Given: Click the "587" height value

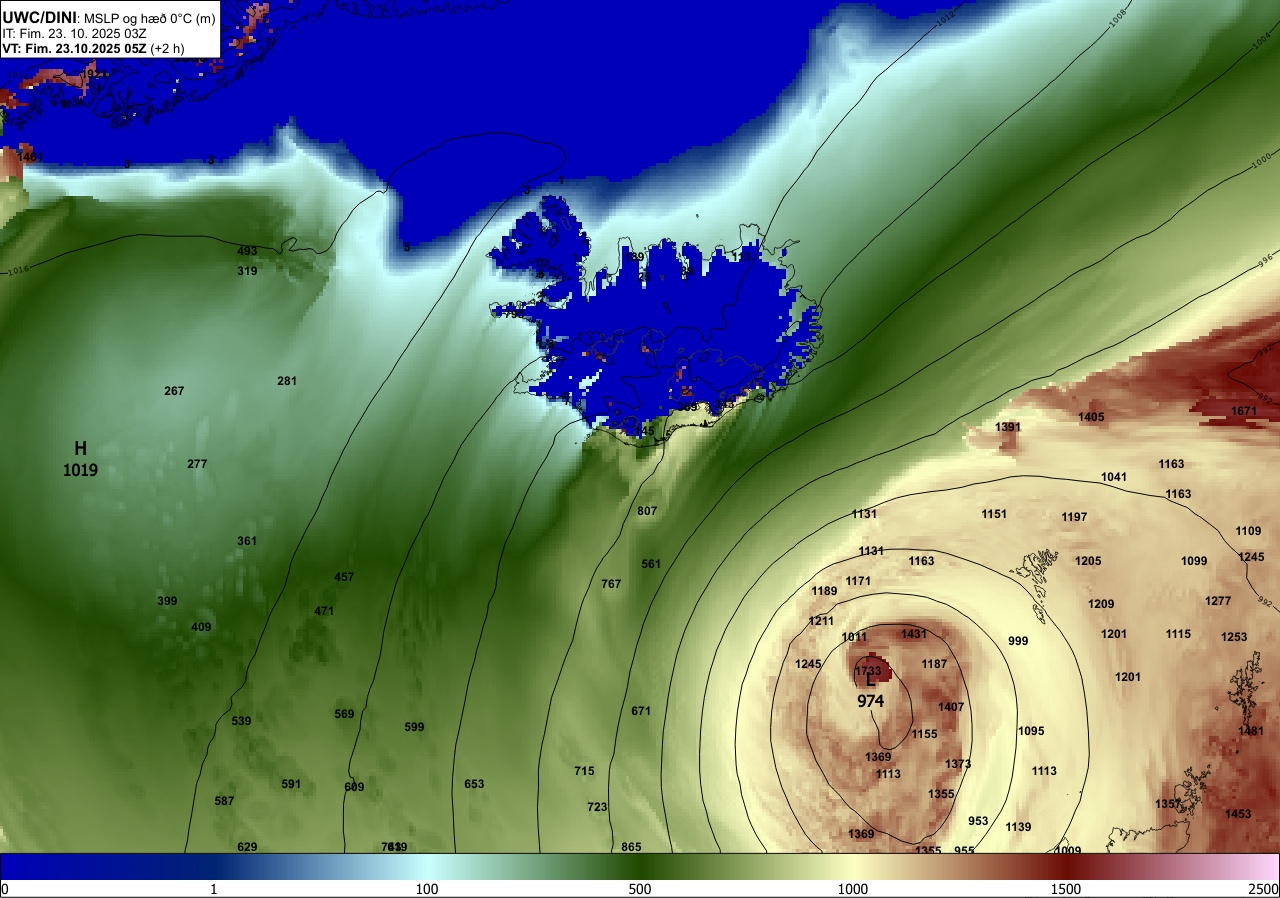Looking at the screenshot, I should point(224,801).
